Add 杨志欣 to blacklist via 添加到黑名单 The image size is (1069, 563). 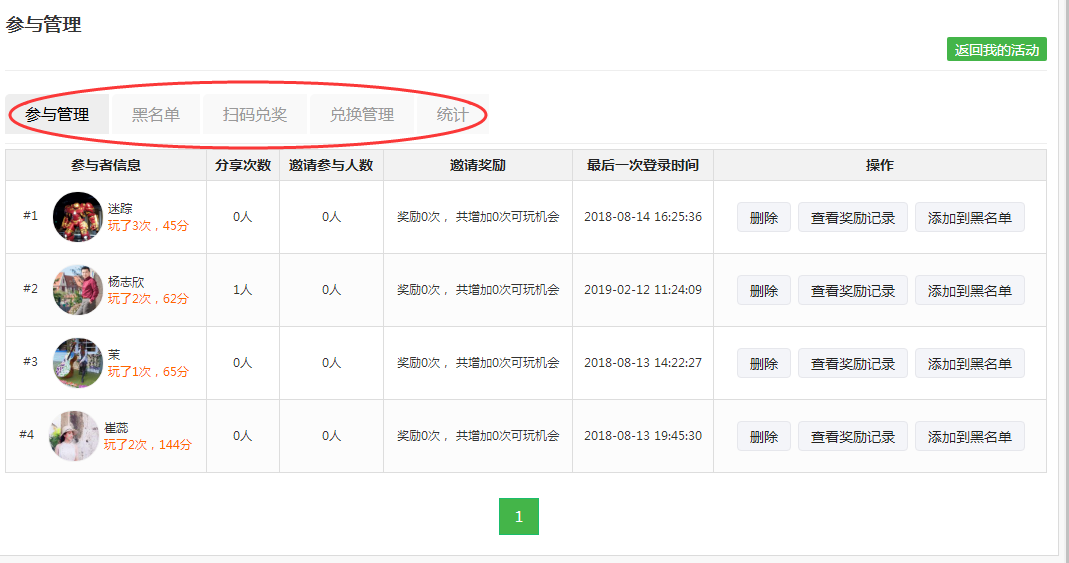click(x=969, y=291)
